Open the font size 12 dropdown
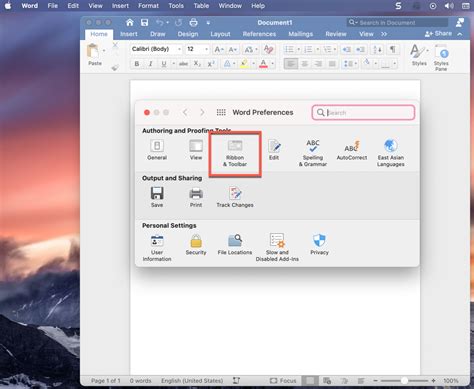Viewport: 474px width, 389px height. 206,49
